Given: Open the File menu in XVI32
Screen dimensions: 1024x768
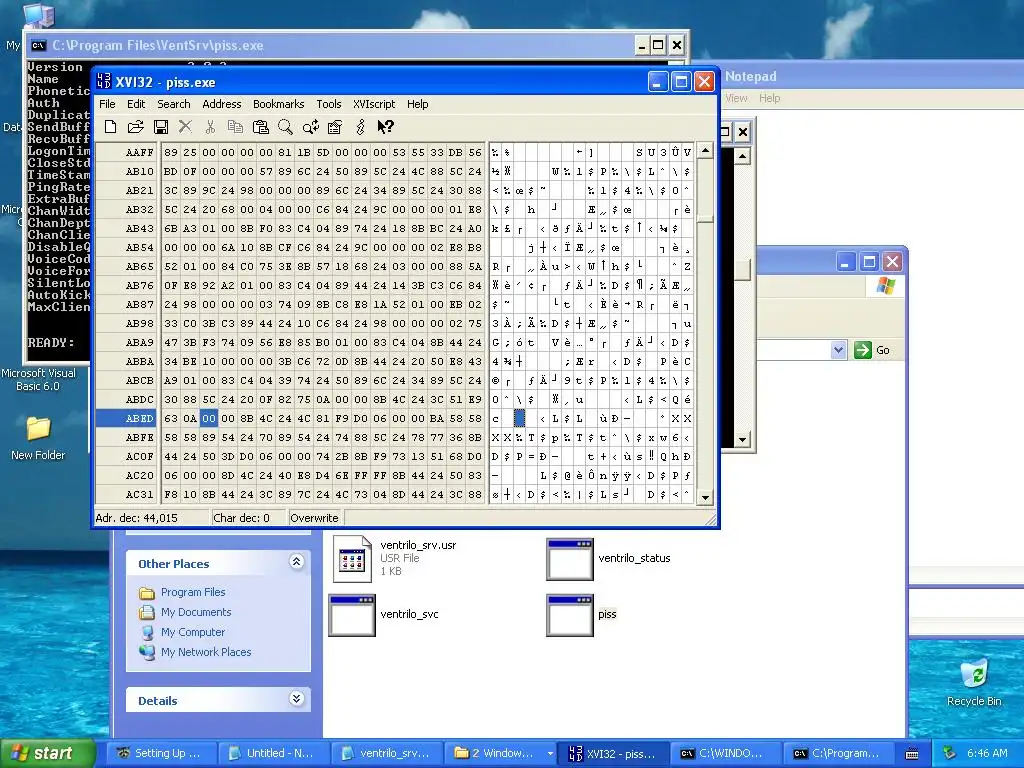Looking at the screenshot, I should click(107, 104).
